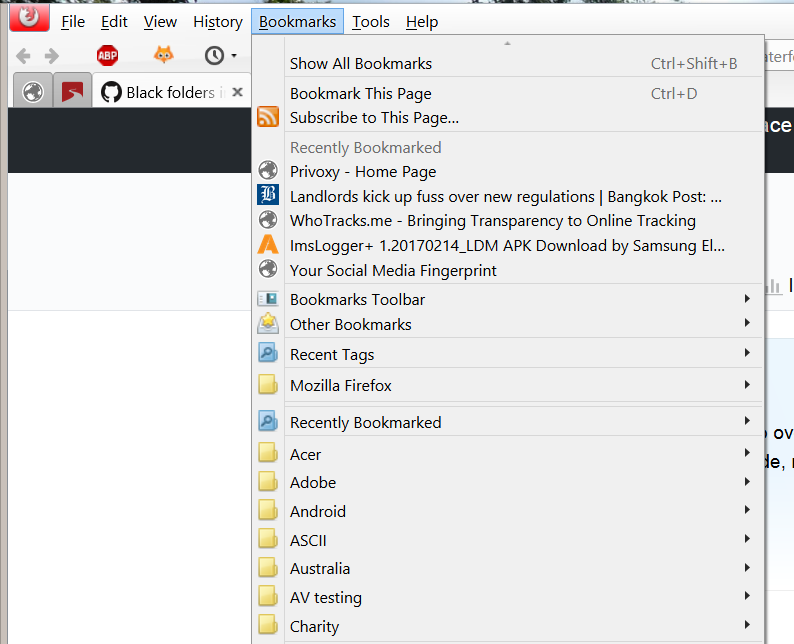Expand the Australia folder arrow
Screen dimensions: 794x644
click(747, 568)
